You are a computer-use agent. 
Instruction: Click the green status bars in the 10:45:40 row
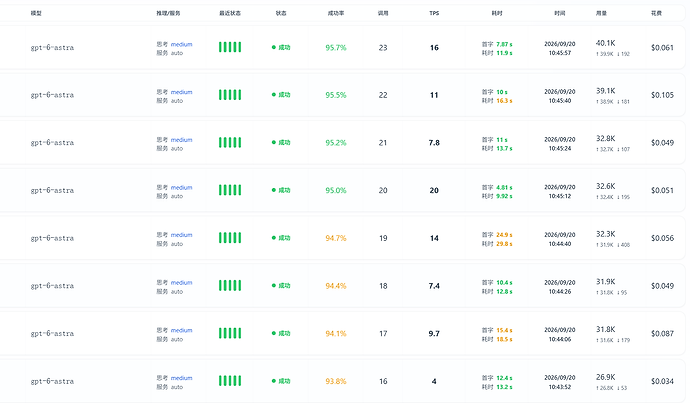(x=230, y=95)
